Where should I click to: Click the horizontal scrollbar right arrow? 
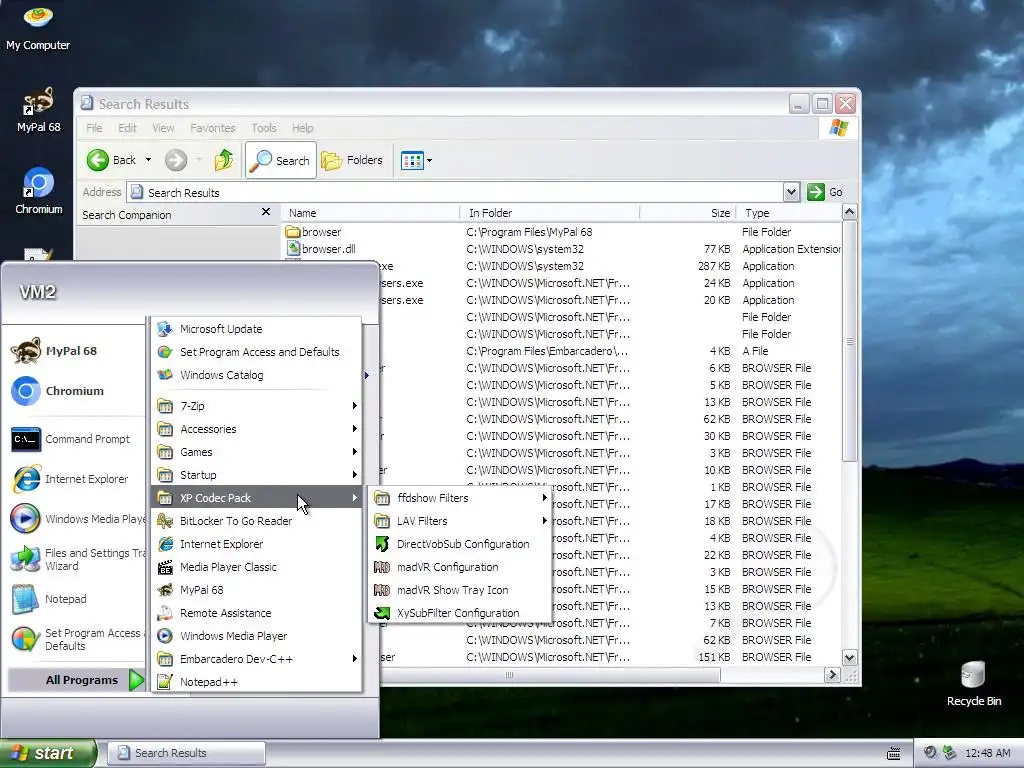tap(832, 675)
